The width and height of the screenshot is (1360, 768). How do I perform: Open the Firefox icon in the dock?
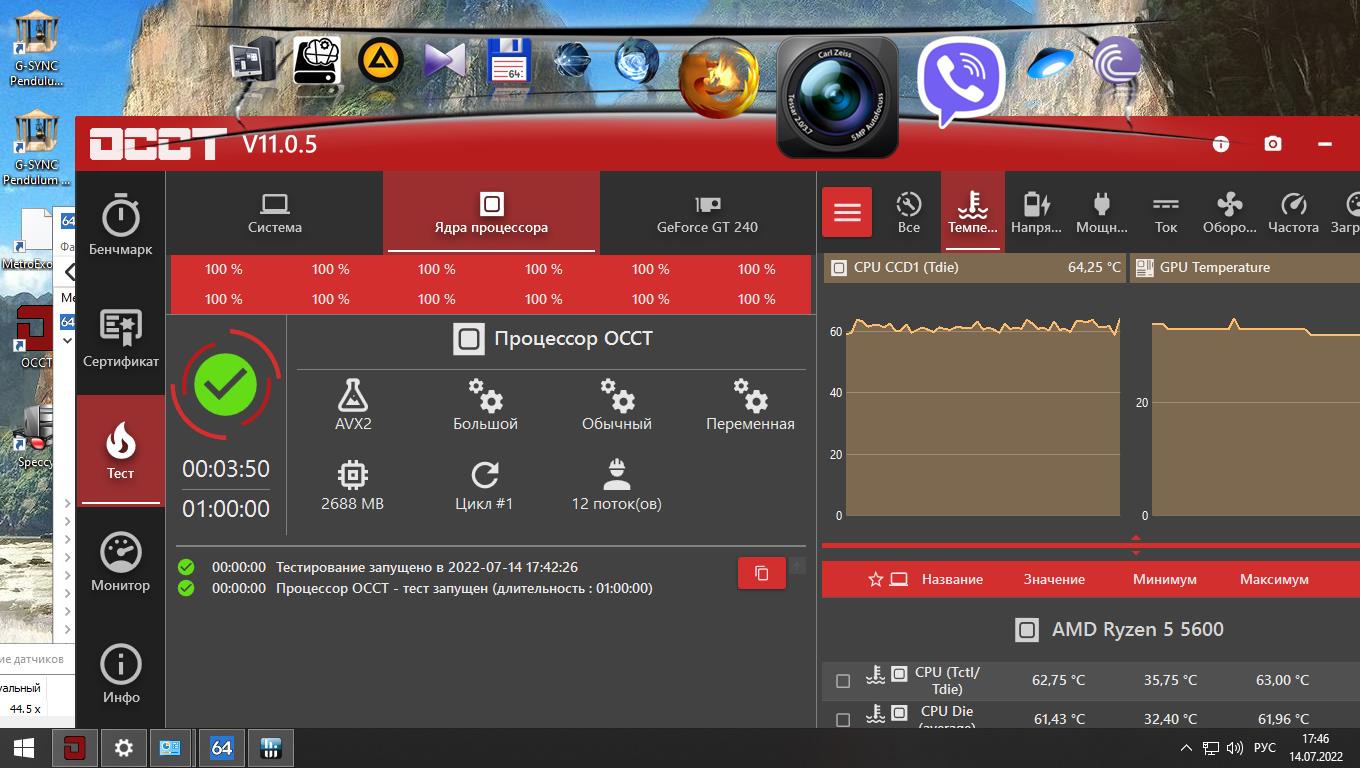(x=718, y=77)
